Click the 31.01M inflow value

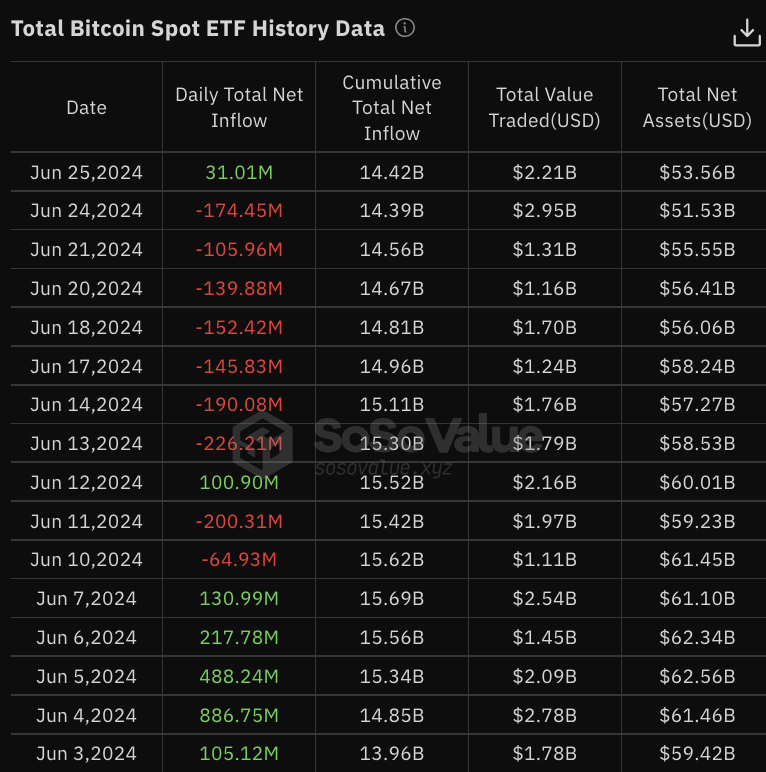point(239,172)
